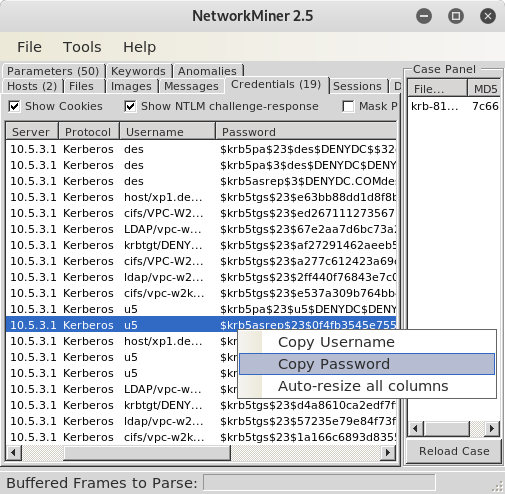Viewport: 505px width, 494px height.
Task: Open the File menu
Action: pyautogui.click(x=29, y=47)
